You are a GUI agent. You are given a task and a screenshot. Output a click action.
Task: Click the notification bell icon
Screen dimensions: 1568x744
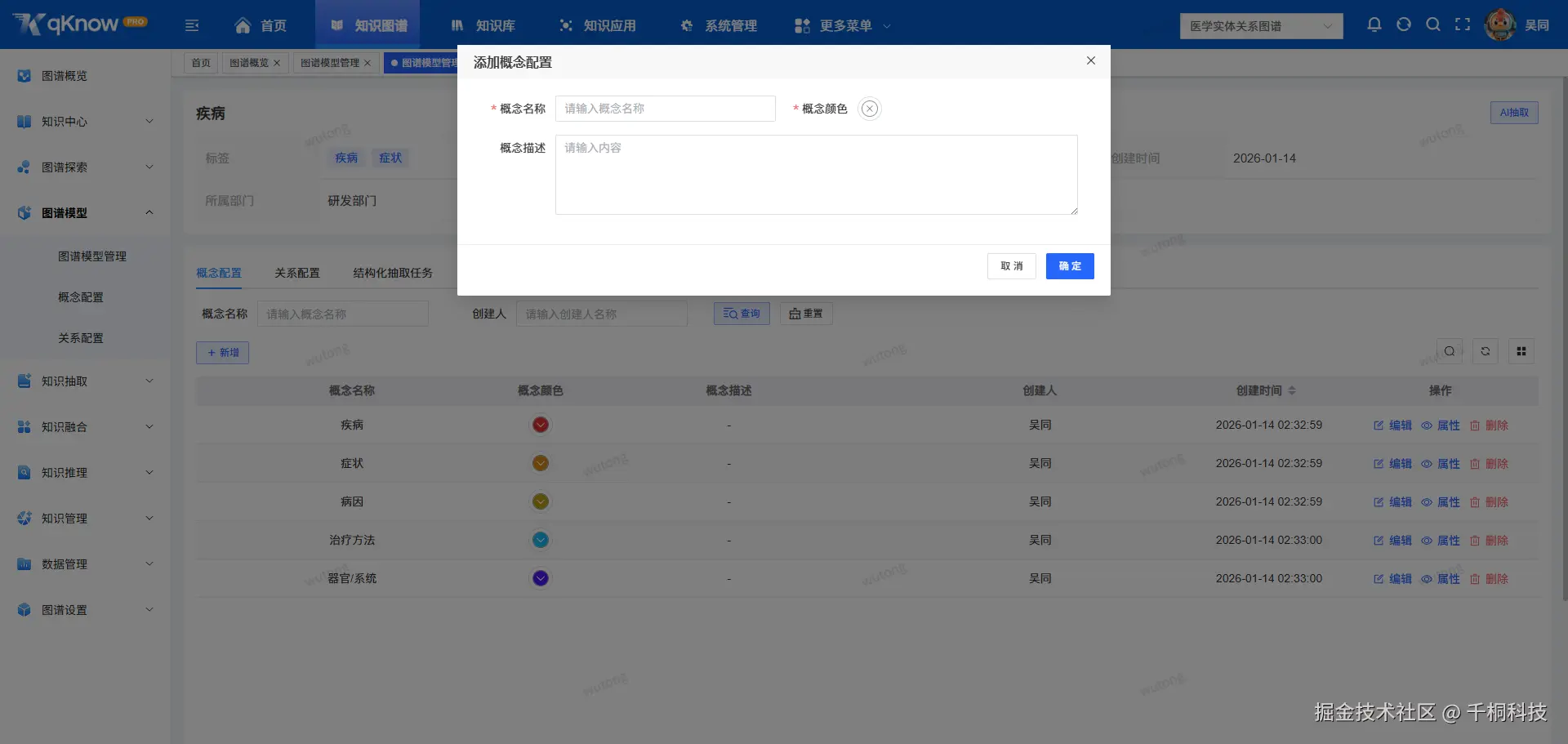pos(1374,25)
